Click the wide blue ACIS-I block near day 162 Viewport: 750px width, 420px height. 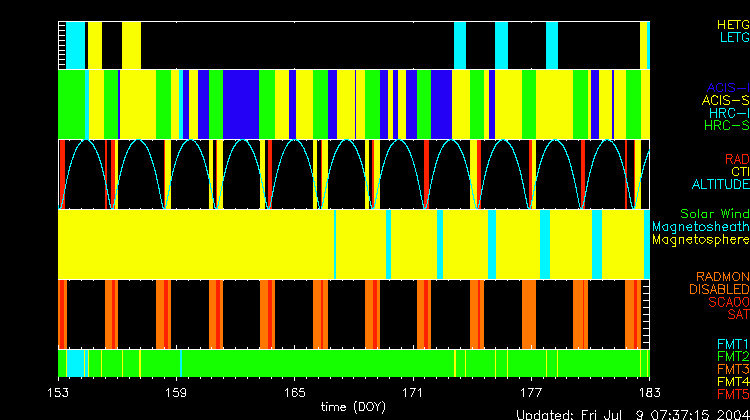point(242,105)
